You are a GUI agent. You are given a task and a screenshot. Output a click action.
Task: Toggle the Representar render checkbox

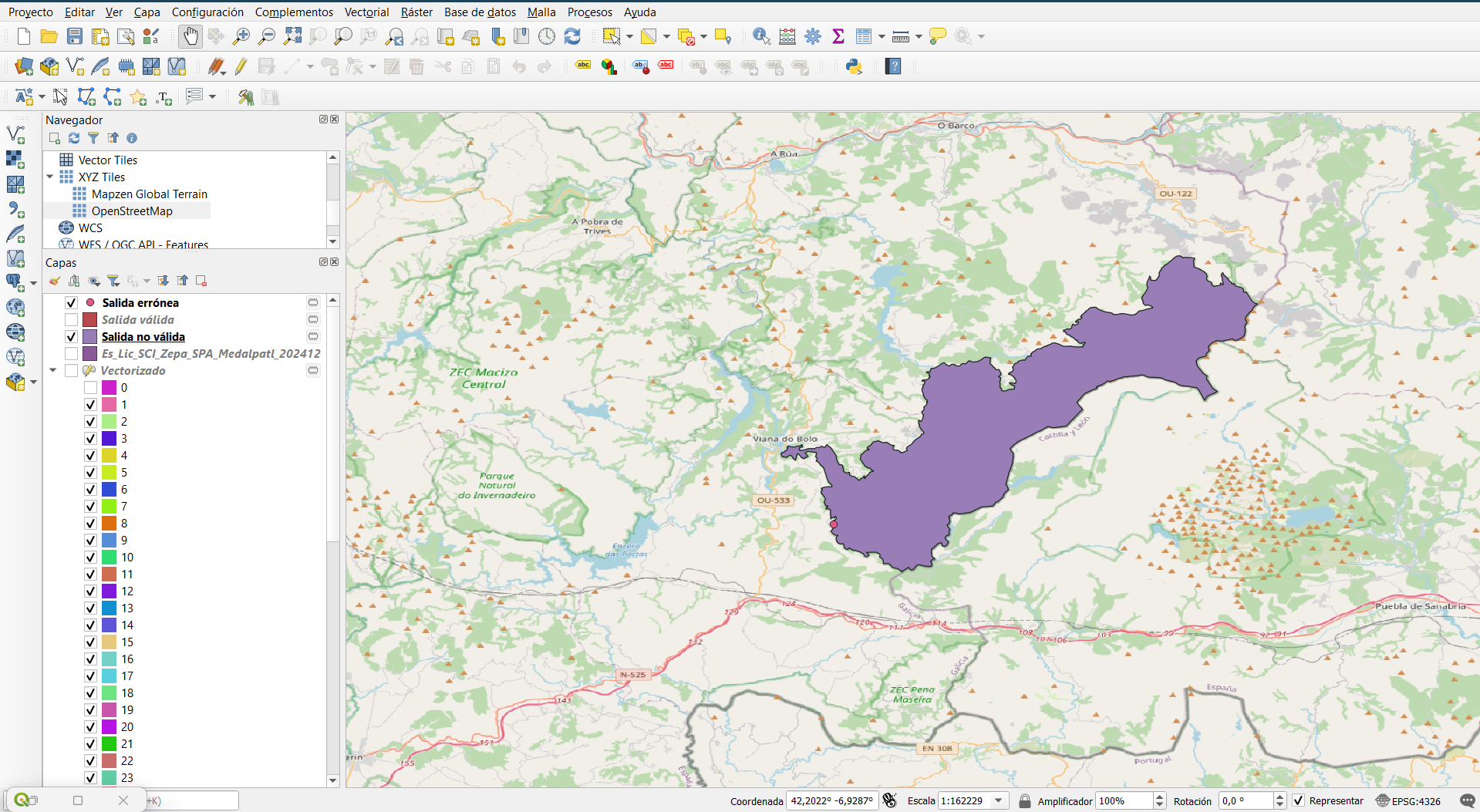(1299, 800)
